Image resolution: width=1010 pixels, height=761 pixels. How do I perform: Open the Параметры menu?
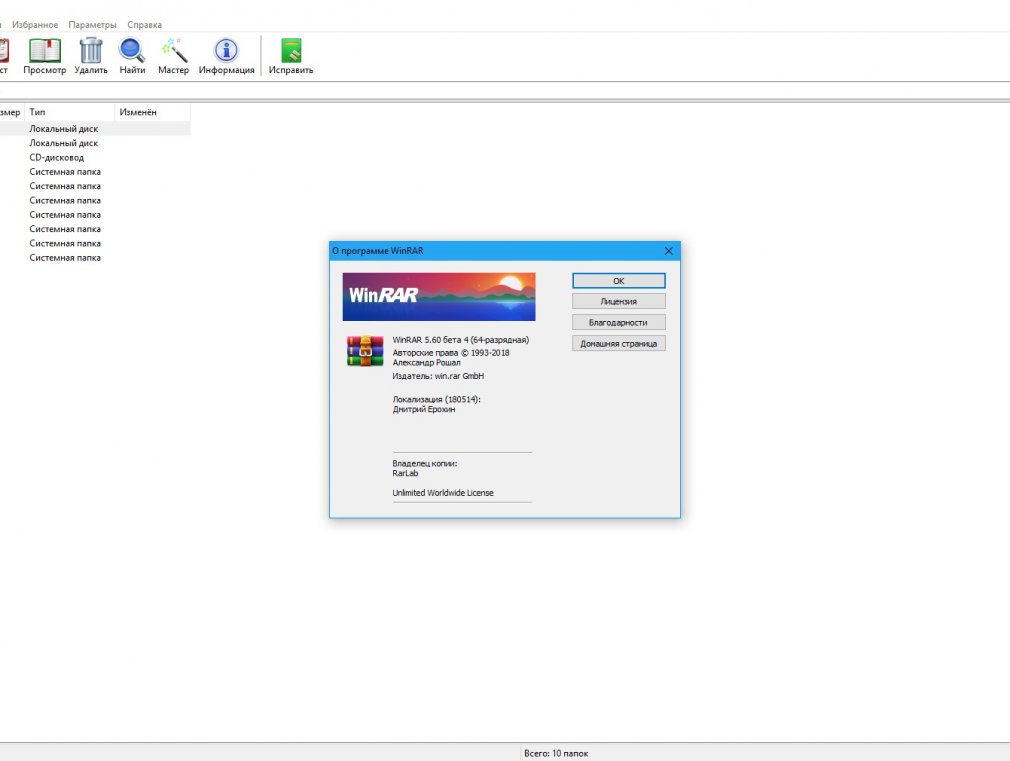[92, 24]
